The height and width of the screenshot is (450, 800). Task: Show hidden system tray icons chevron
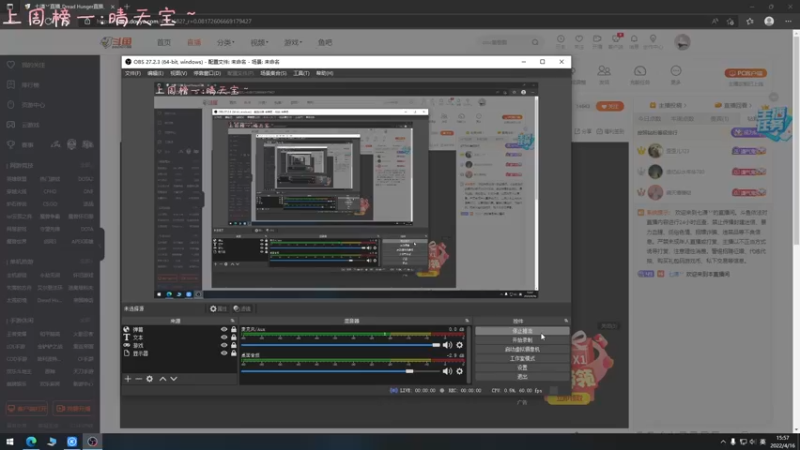(723, 442)
